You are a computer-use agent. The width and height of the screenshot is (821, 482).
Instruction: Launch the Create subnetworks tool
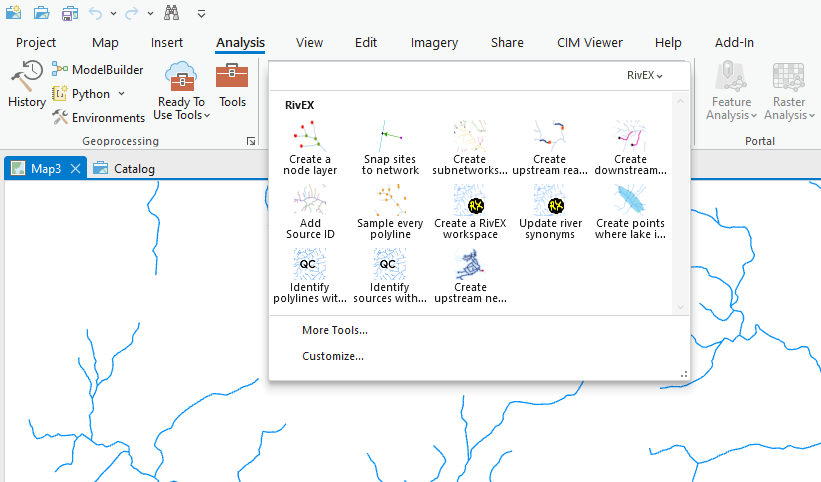pos(469,147)
